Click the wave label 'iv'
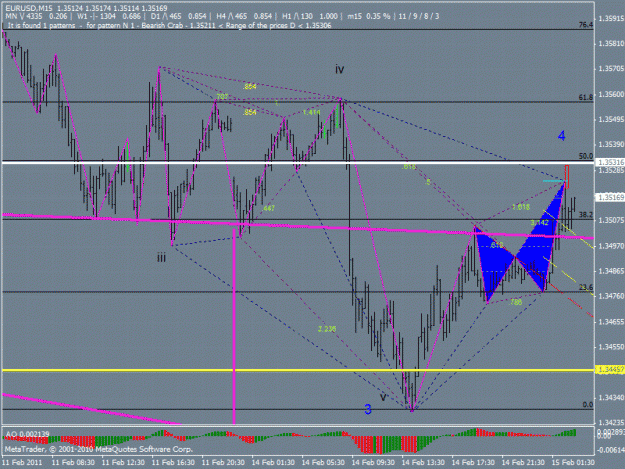Image resolution: width=625 pixels, height=469 pixels. coord(340,70)
